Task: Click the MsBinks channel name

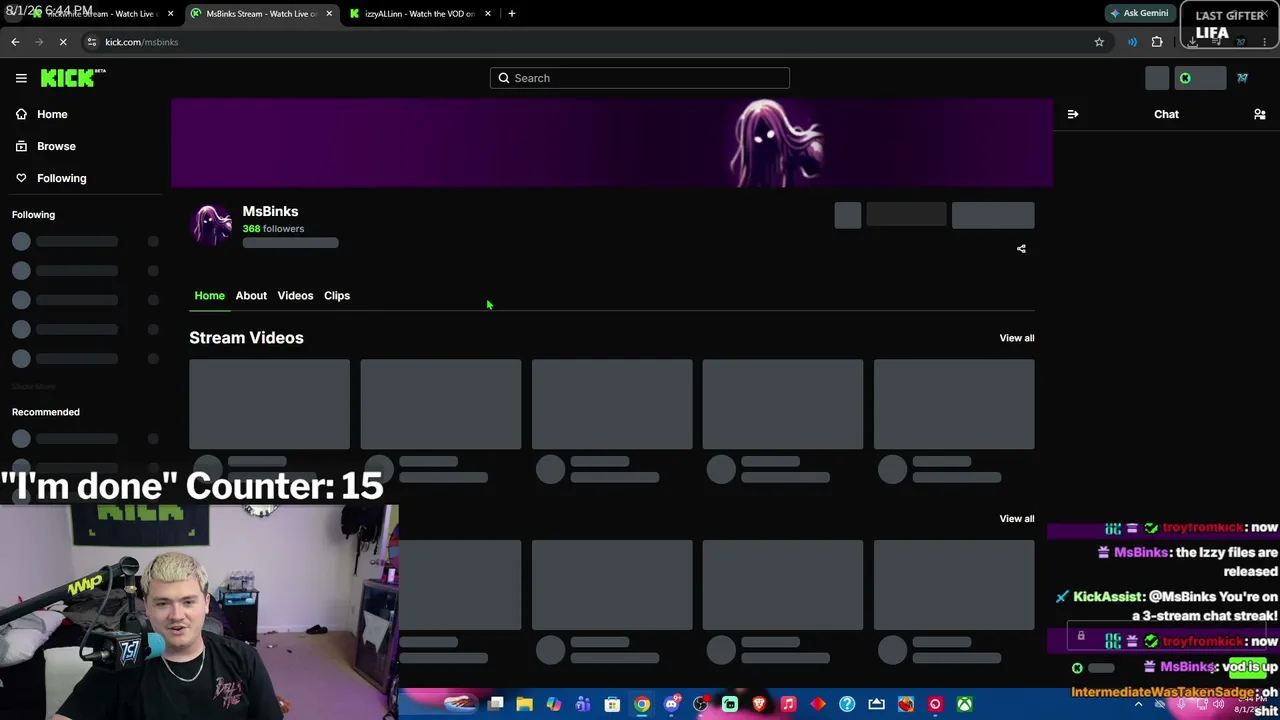Action: (x=270, y=211)
